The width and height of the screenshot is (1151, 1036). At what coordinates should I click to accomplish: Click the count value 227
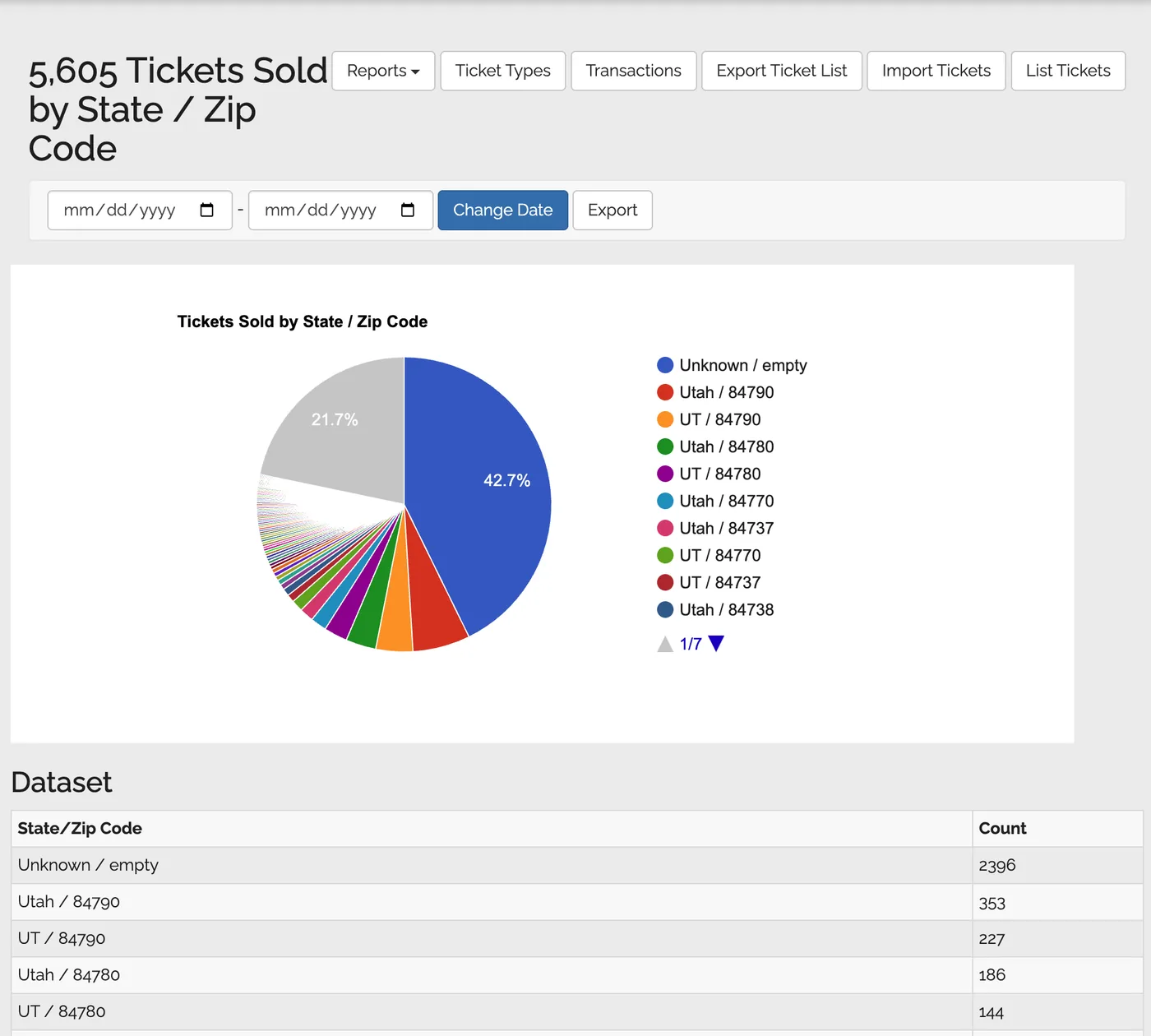click(x=992, y=939)
